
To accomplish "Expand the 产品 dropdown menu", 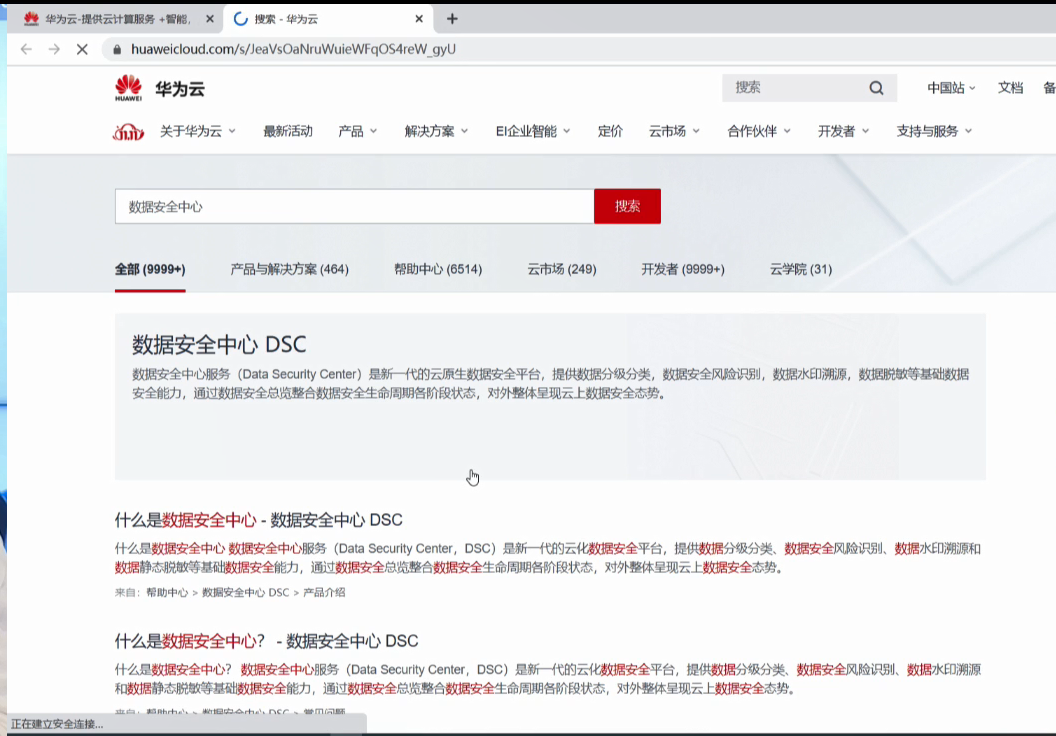I will [x=357, y=131].
